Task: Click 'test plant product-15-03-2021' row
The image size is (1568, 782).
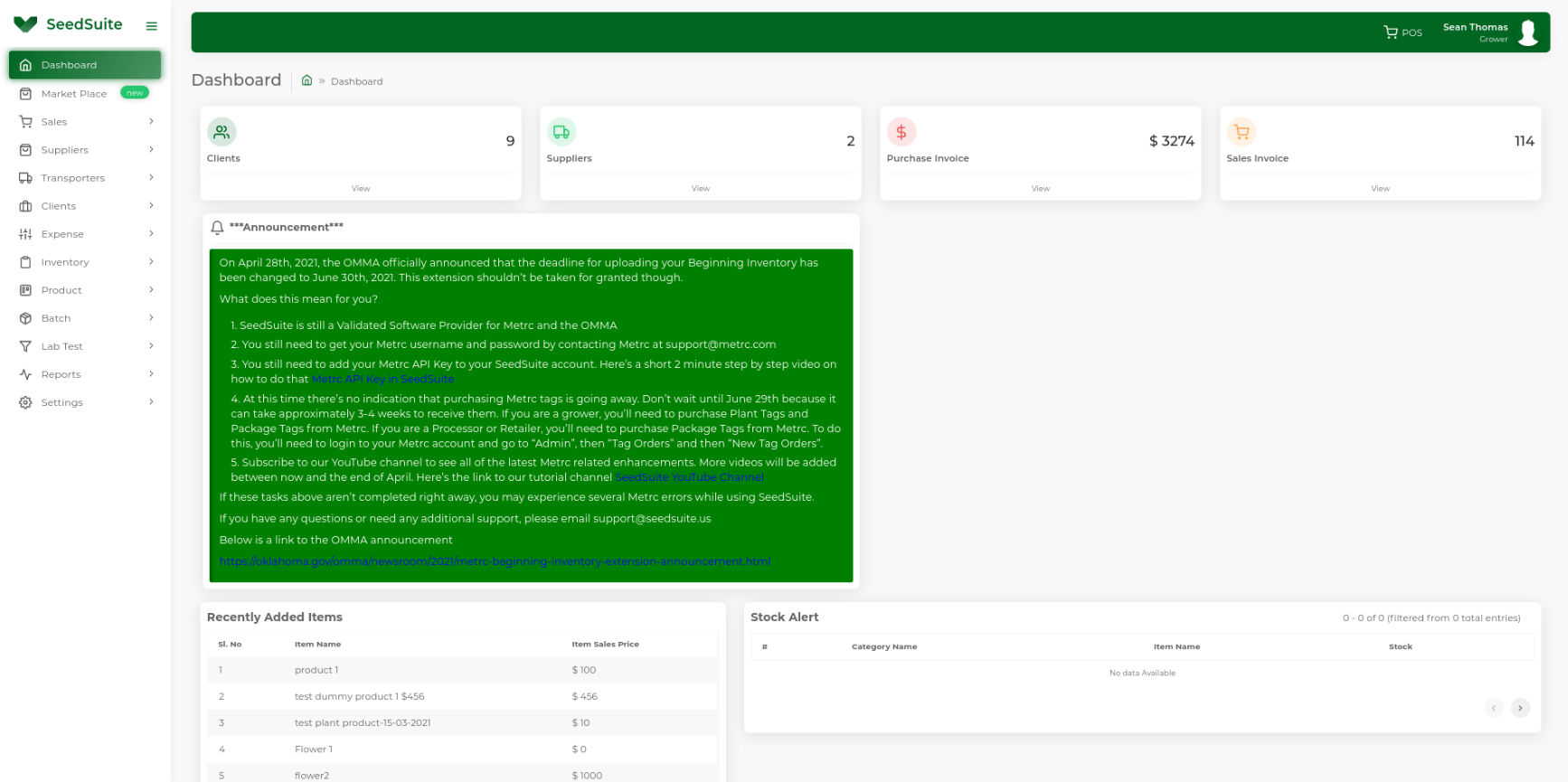Action: coord(462,722)
